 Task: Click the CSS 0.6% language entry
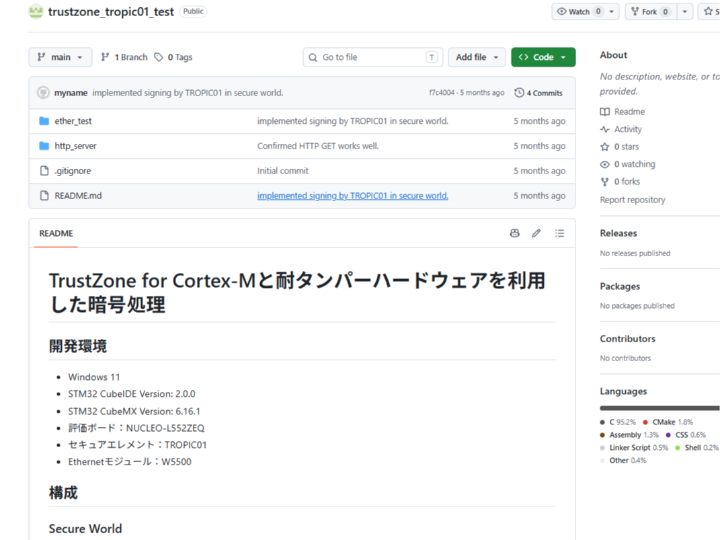pyautogui.click(x=686, y=435)
